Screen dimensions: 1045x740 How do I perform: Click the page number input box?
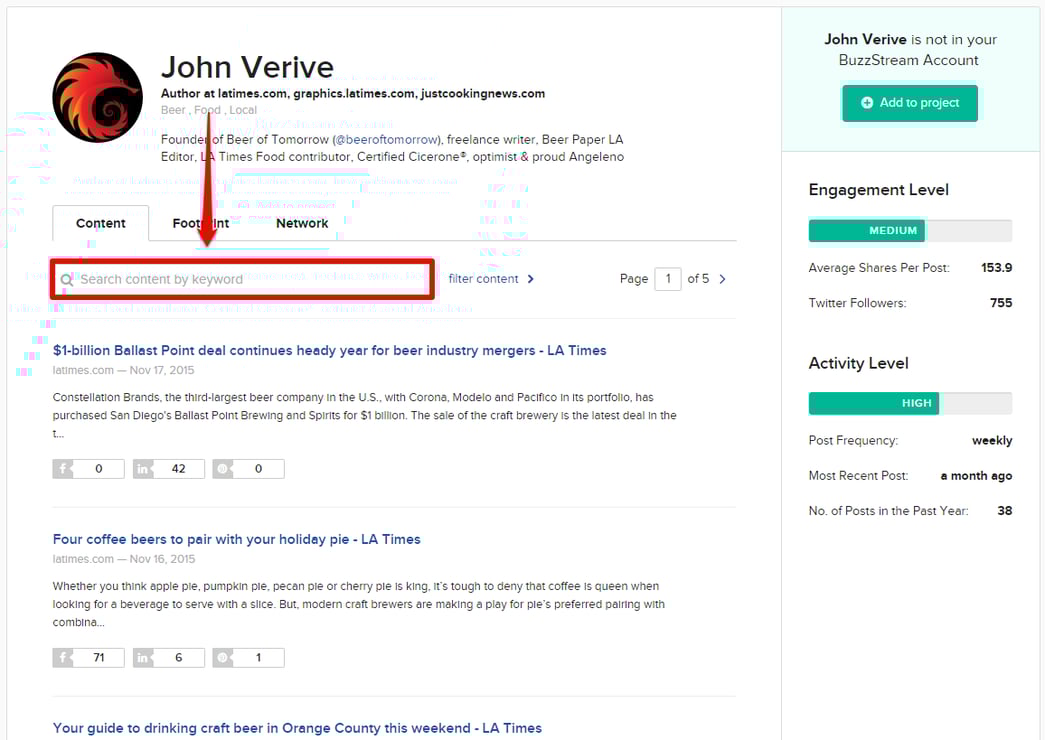point(668,279)
